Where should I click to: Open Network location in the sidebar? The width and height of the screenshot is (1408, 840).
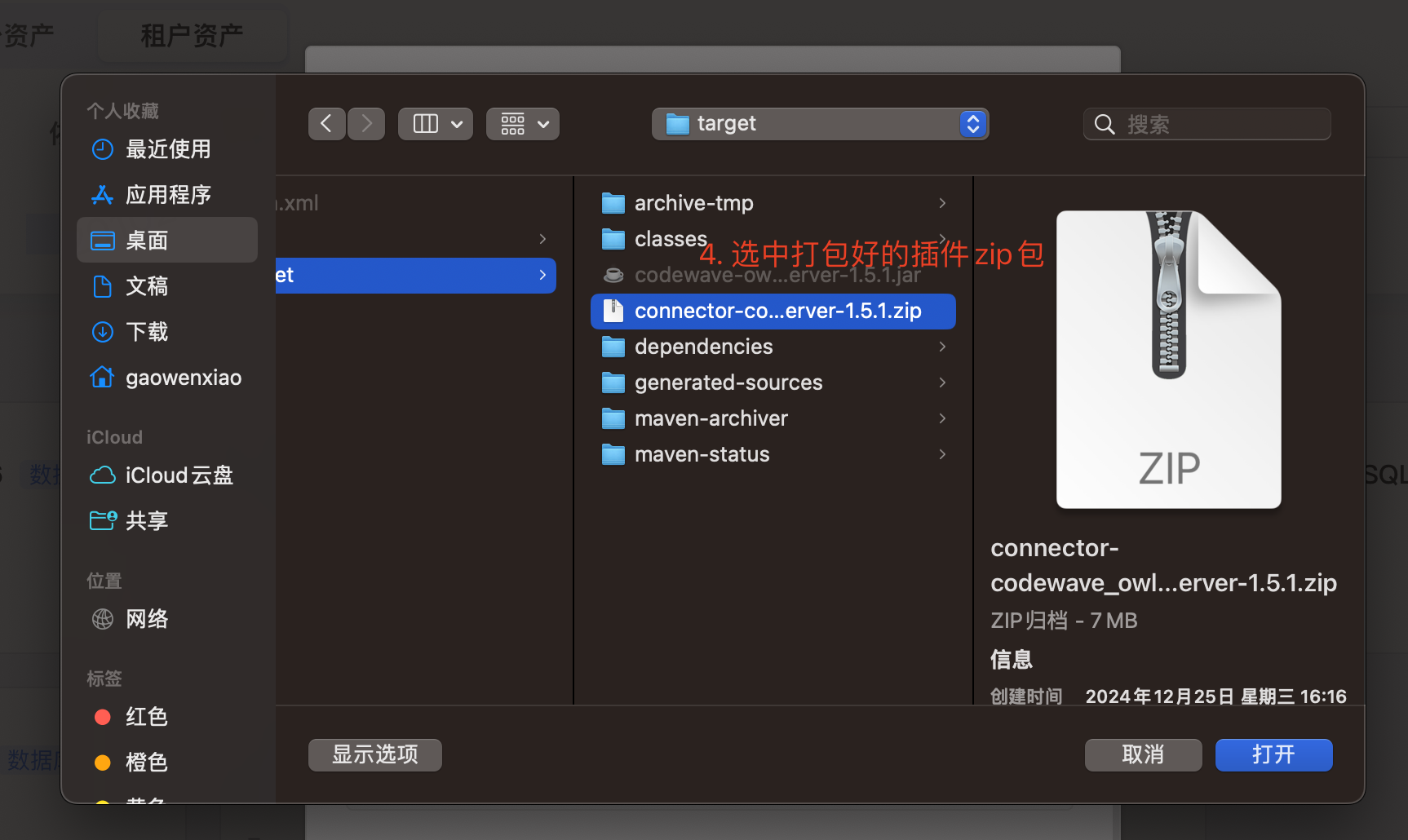point(167,619)
